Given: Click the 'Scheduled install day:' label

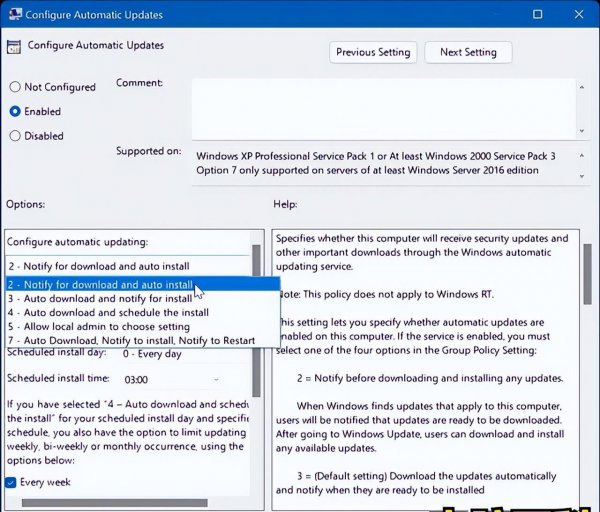Looking at the screenshot, I should pos(57,352).
